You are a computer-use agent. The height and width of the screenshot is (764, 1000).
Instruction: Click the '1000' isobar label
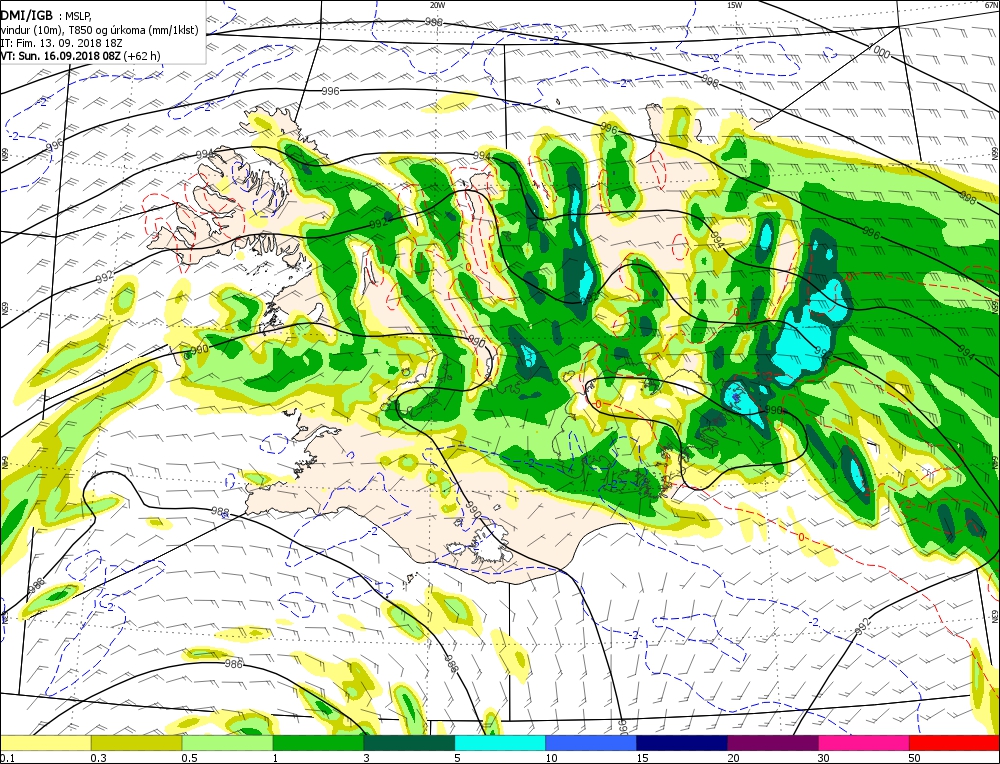[x=878, y=50]
